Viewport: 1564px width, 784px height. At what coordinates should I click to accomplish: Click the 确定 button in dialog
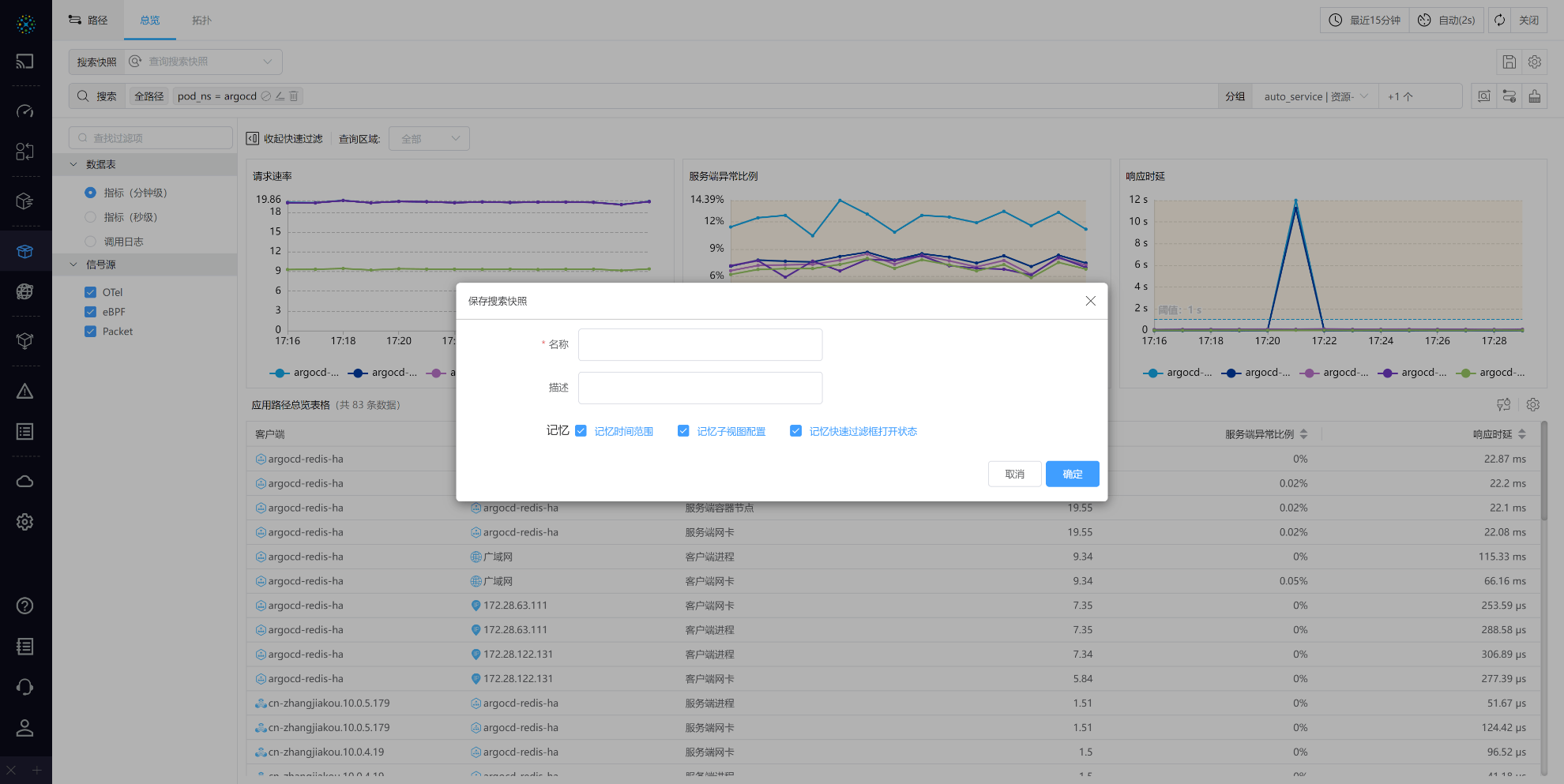tap(1072, 474)
